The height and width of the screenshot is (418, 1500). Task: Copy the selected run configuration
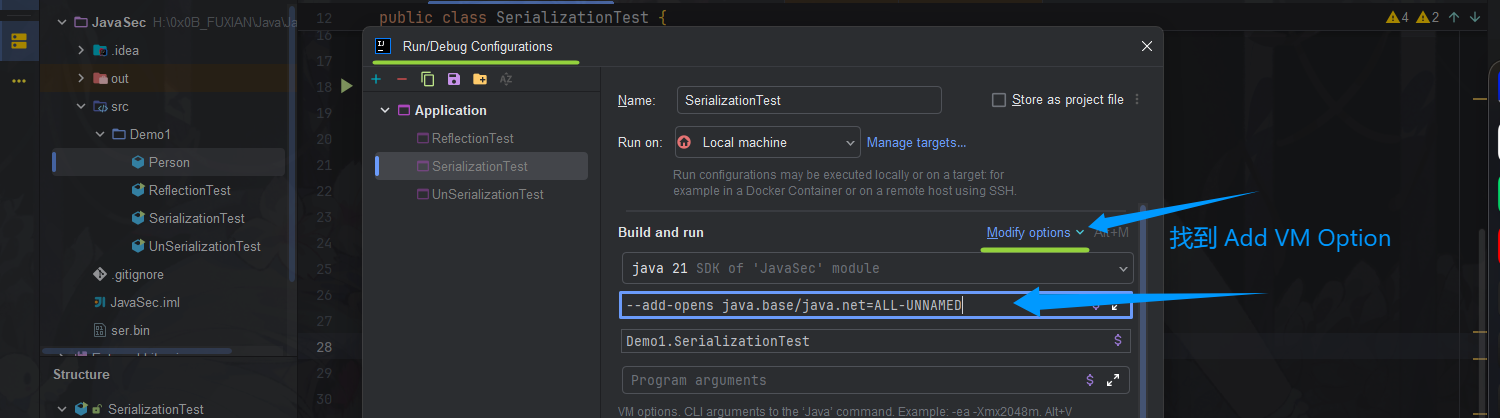pos(428,79)
